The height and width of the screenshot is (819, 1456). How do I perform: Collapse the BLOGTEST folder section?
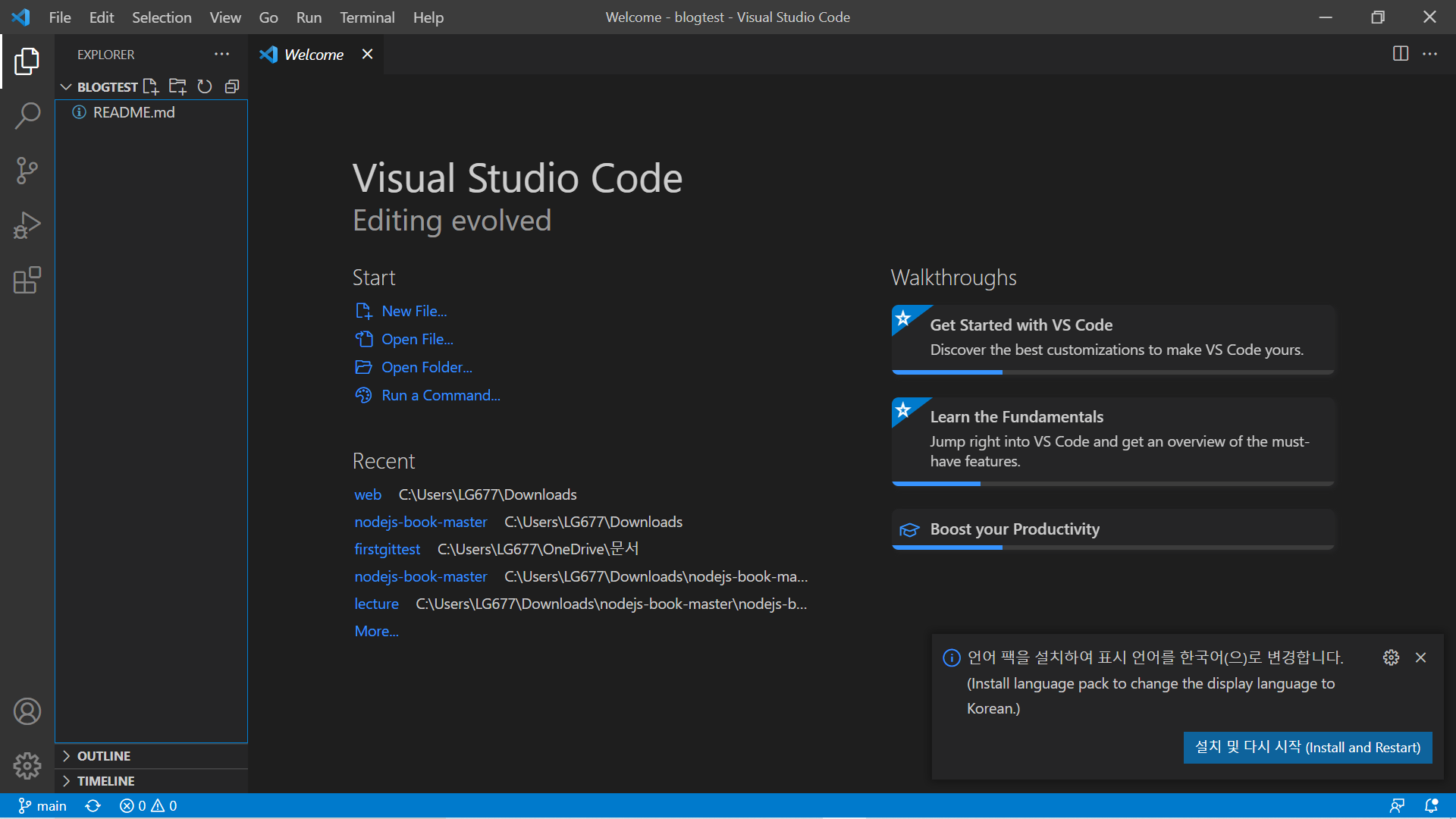click(66, 86)
